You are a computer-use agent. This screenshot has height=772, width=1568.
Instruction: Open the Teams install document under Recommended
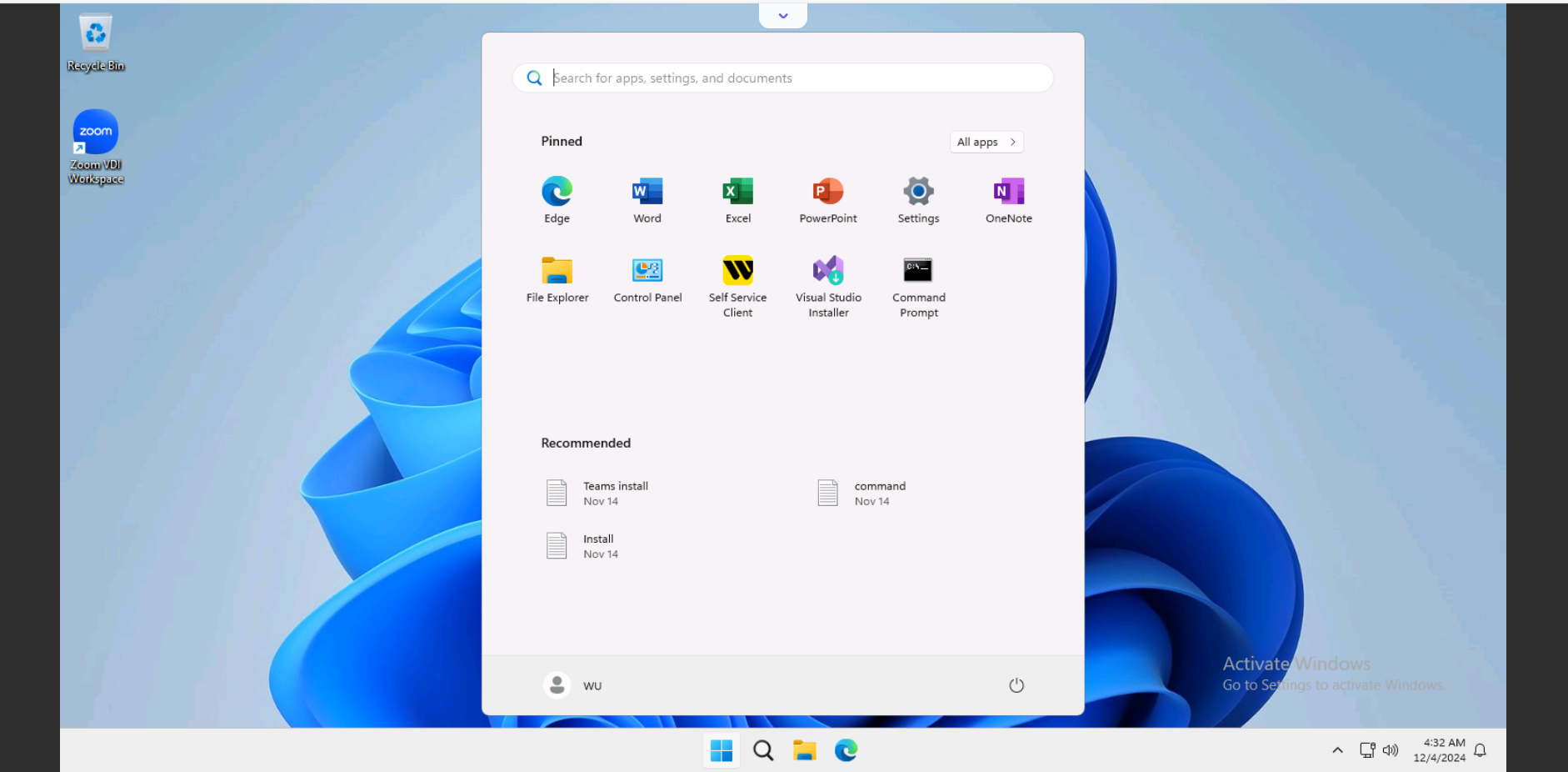point(616,493)
